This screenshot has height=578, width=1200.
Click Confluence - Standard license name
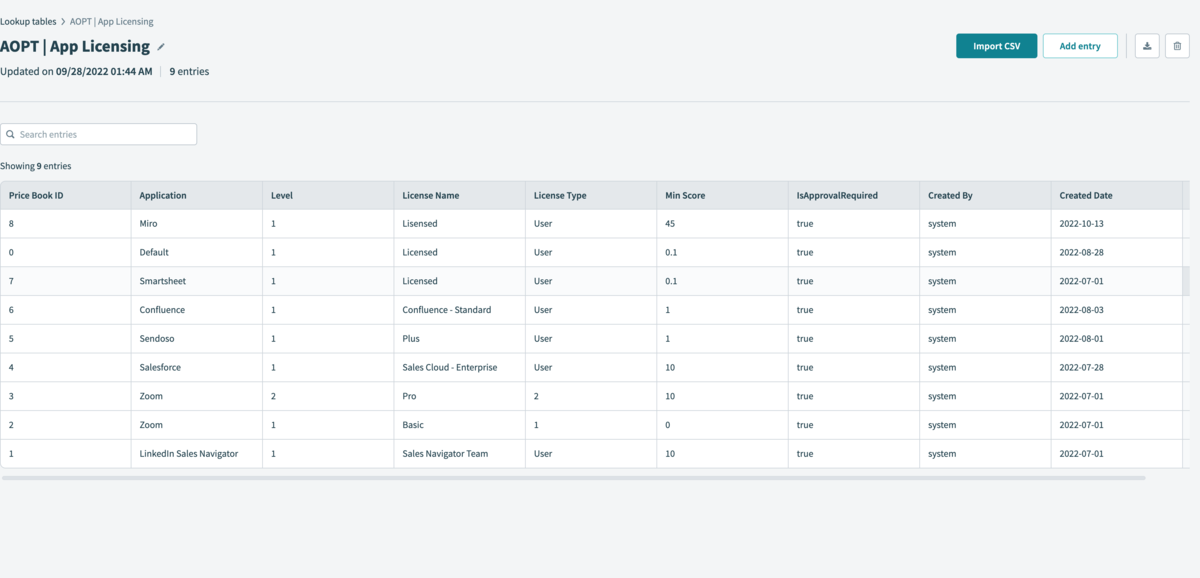point(459,310)
